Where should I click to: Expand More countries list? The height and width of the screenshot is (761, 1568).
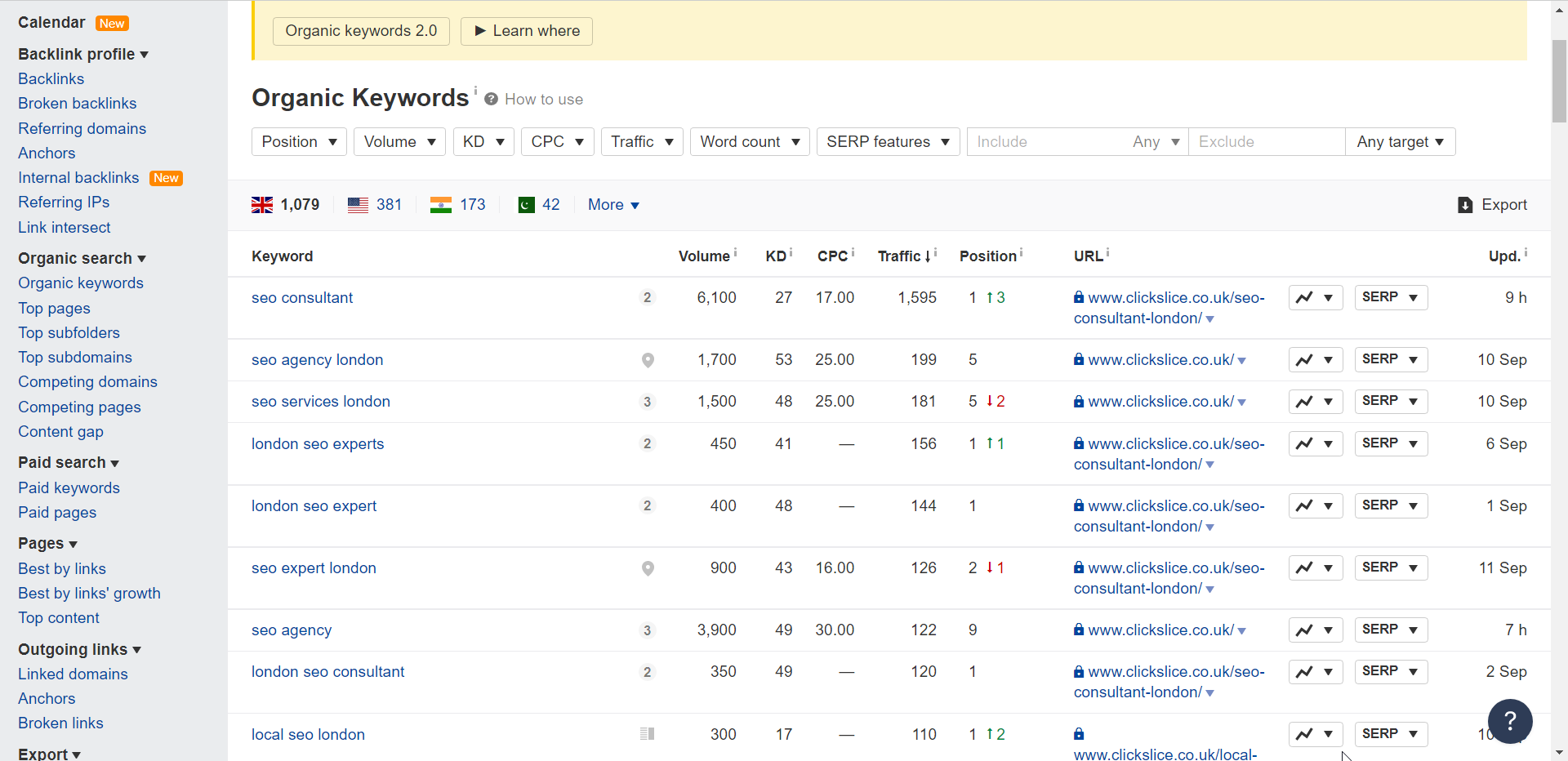click(x=613, y=205)
